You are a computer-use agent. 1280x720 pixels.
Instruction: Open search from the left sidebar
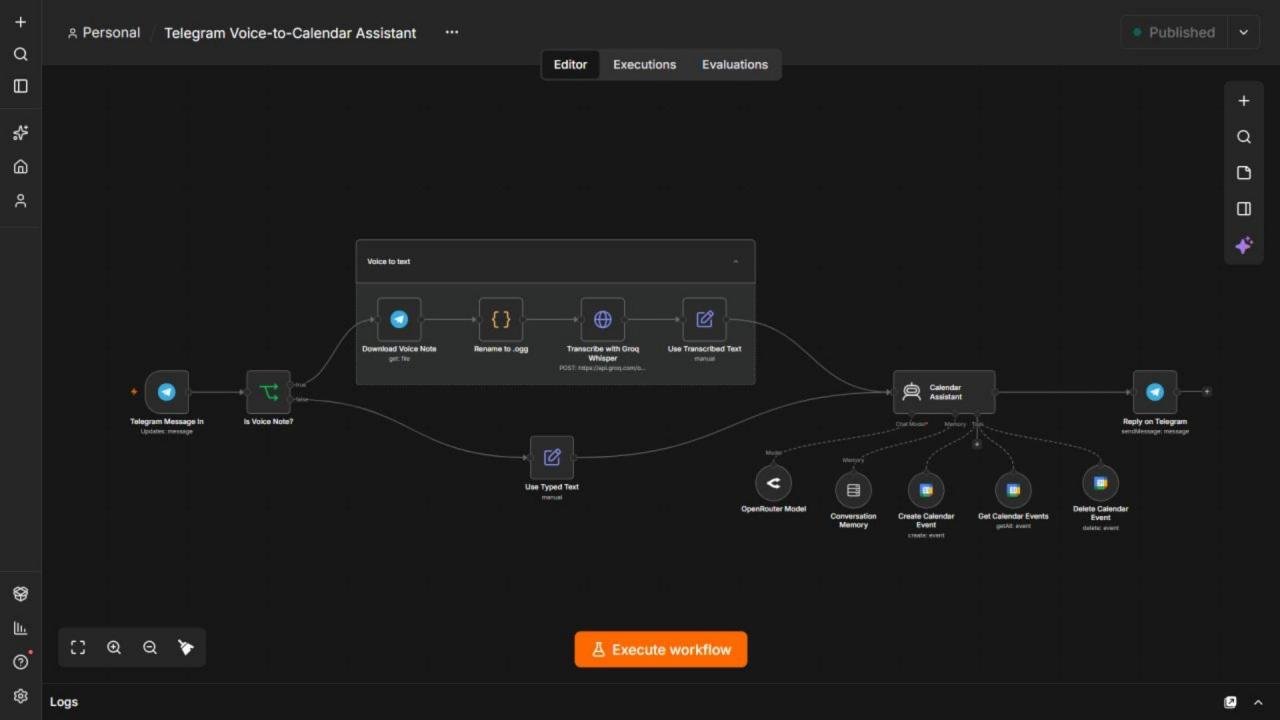point(20,54)
